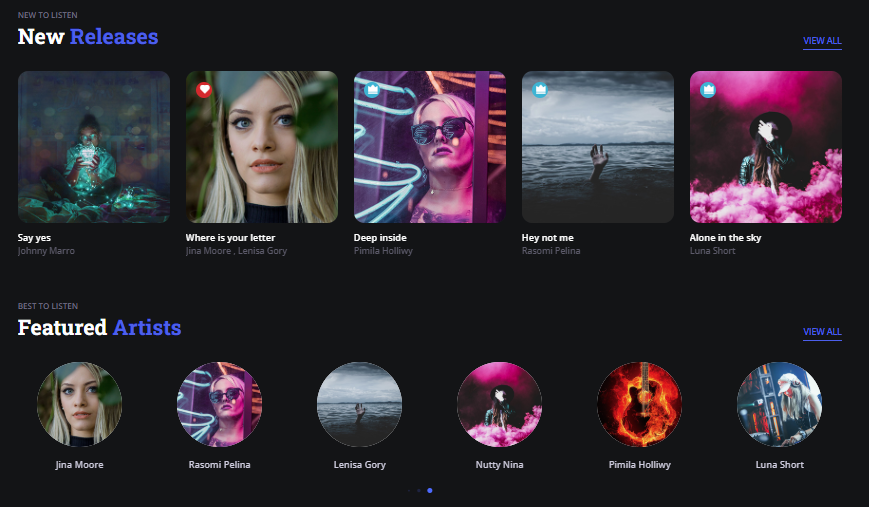Viewport: 869px width, 507px height.
Task: Click the Deep inside song title
Action: click(380, 238)
